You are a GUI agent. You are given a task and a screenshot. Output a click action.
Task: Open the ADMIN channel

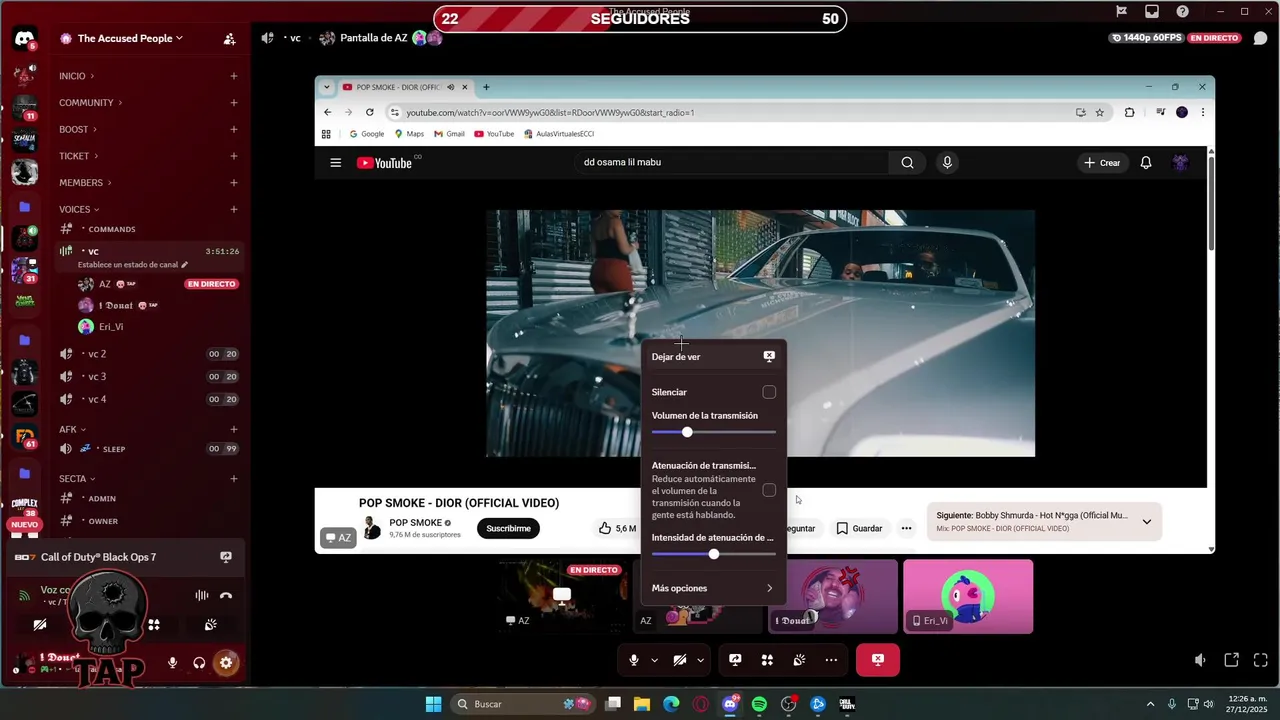pos(148,498)
